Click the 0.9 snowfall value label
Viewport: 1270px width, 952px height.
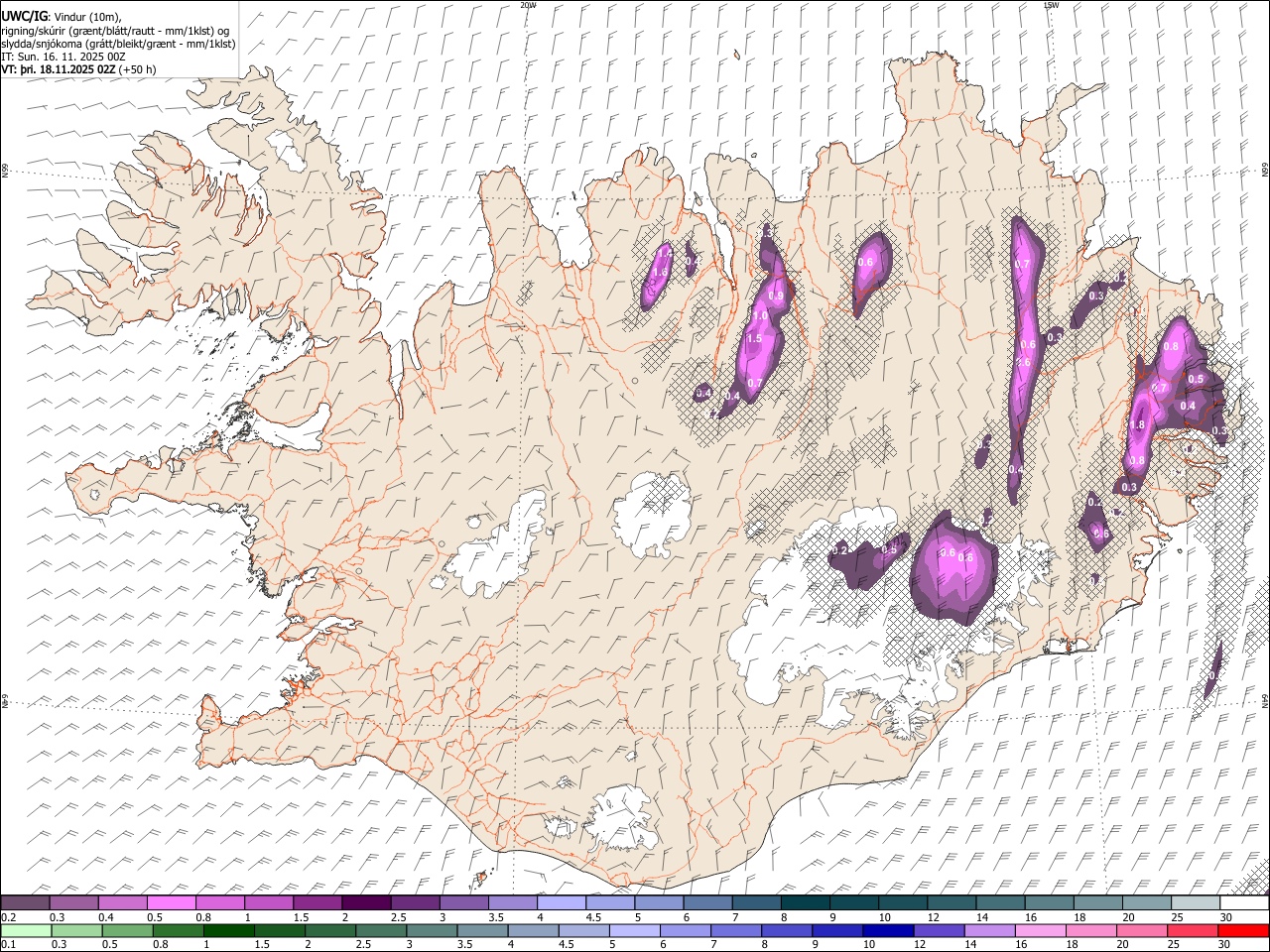point(776,297)
